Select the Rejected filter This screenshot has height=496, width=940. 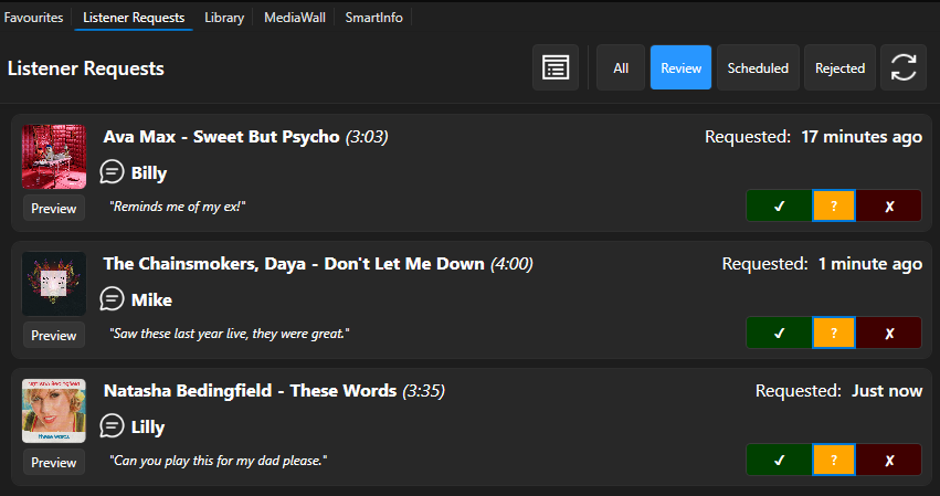click(839, 67)
